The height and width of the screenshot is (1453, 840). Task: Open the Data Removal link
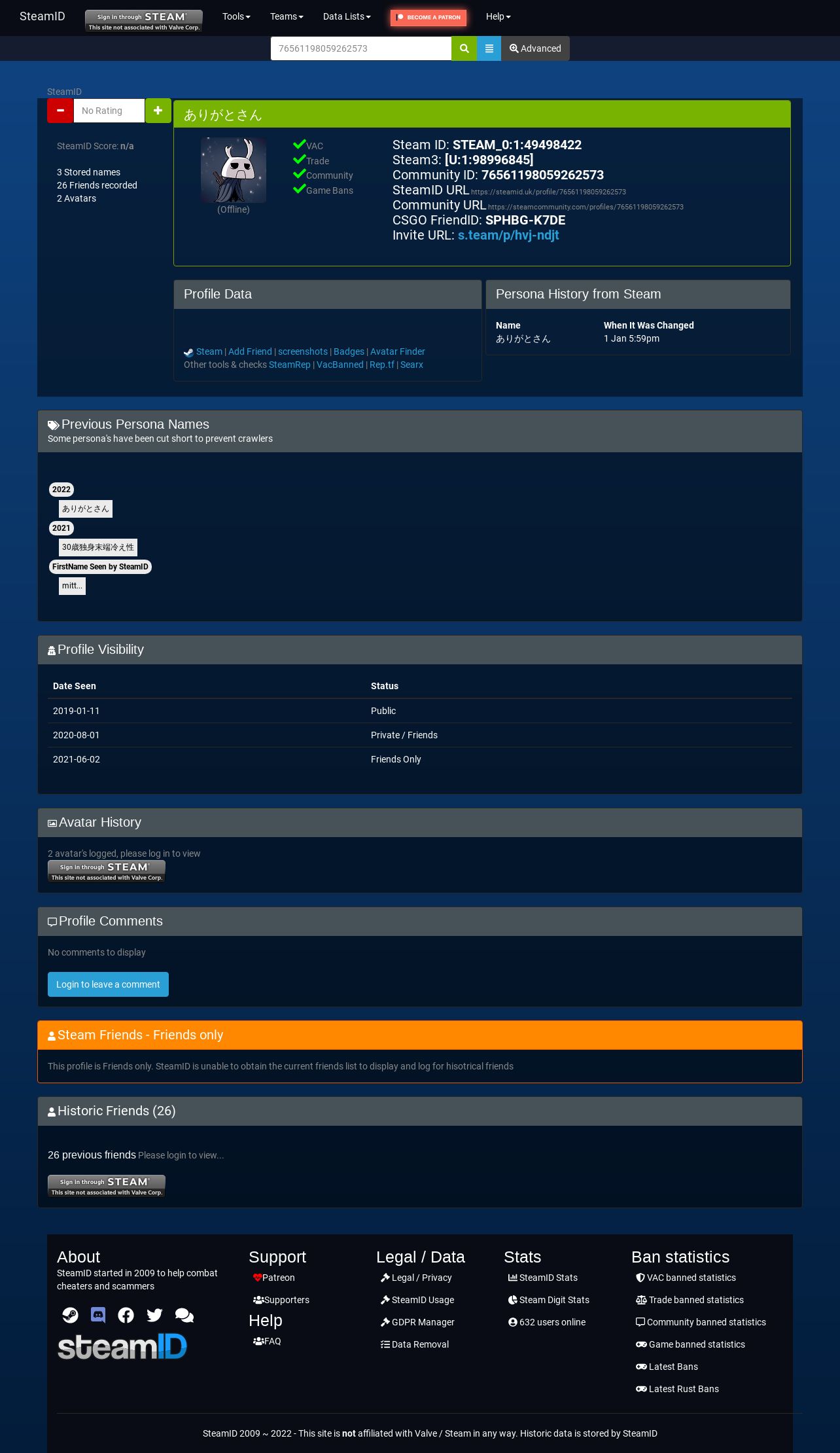click(415, 1344)
